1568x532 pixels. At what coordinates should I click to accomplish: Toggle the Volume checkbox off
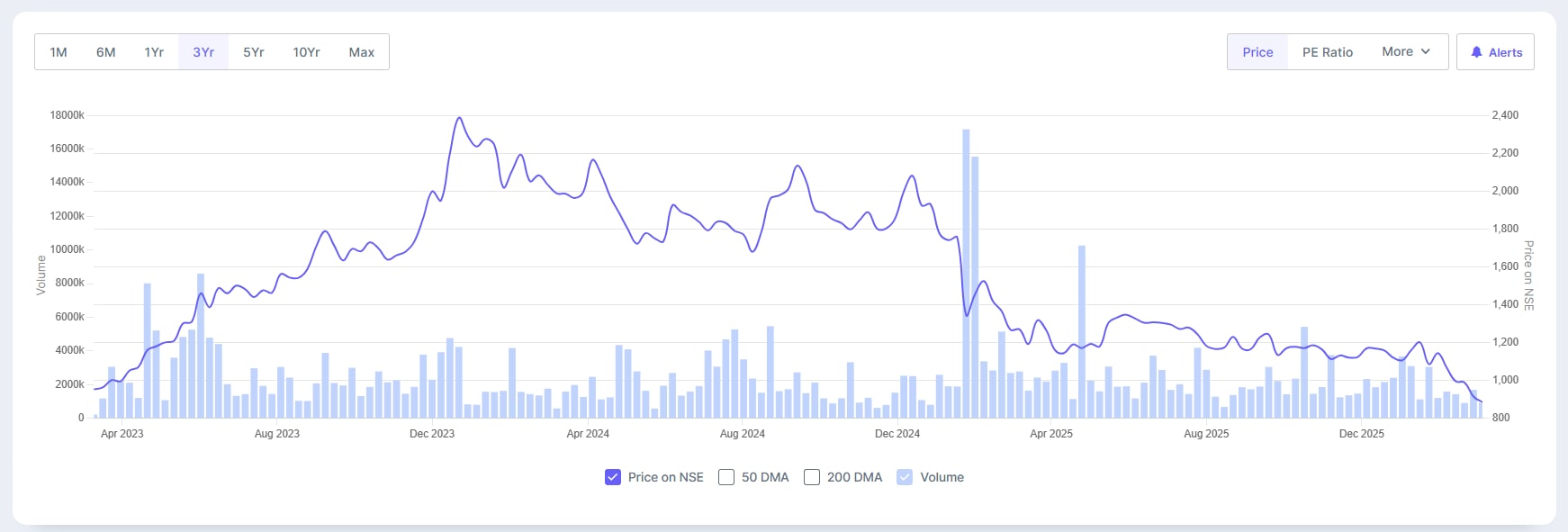click(905, 477)
